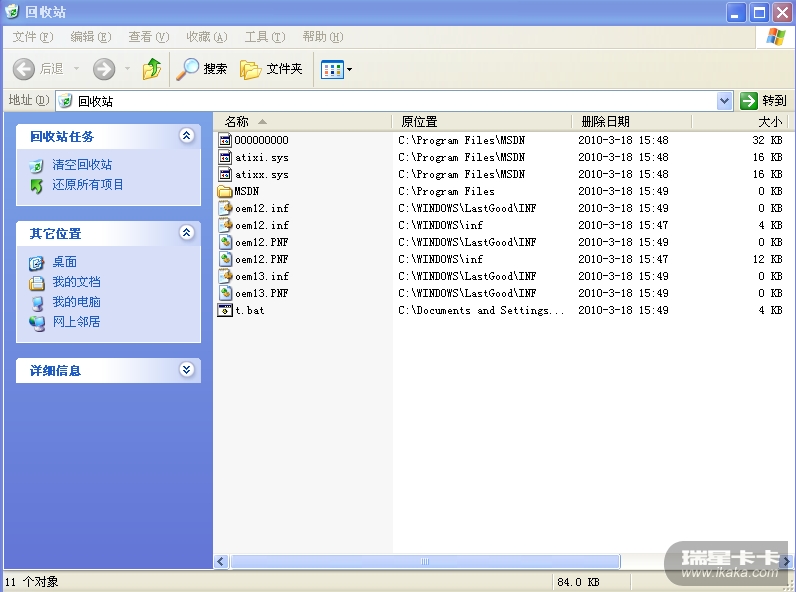Click the oem13.PNF file name
The width and height of the screenshot is (796, 592).
click(x=261, y=293)
